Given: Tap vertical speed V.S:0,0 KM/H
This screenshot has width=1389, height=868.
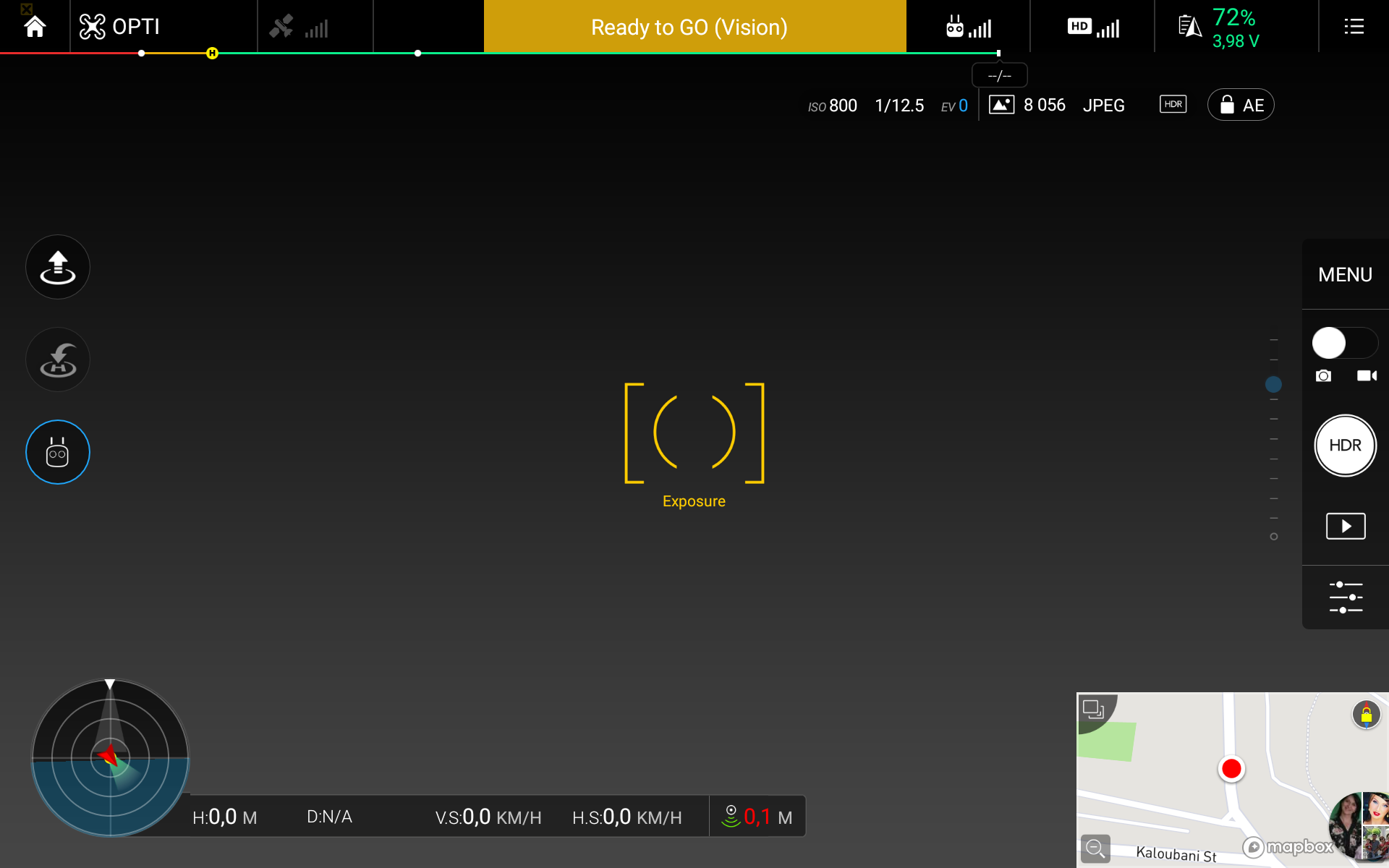Looking at the screenshot, I should 488,817.
